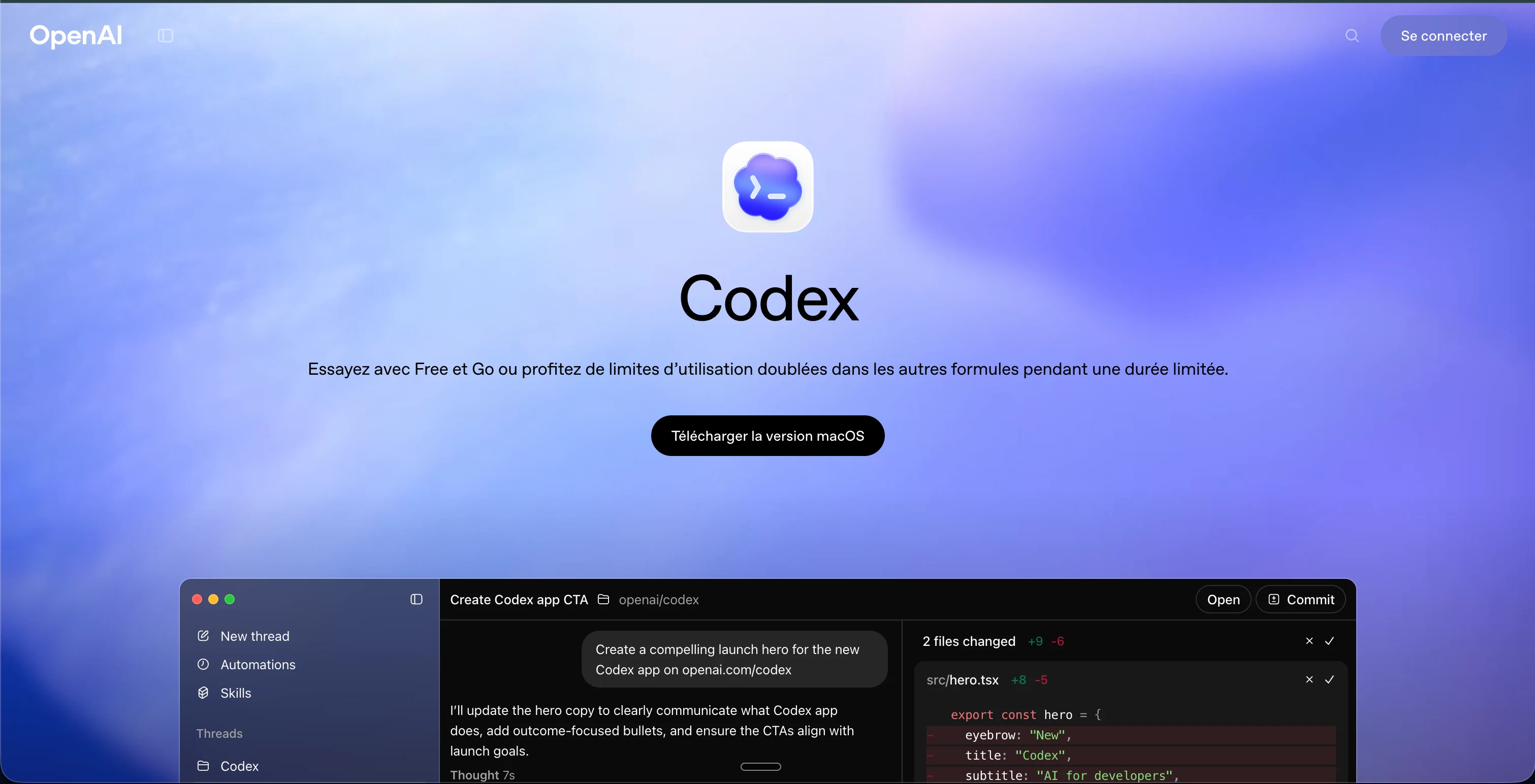The height and width of the screenshot is (784, 1535).
Task: Click the Codex app icon
Action: [767, 186]
